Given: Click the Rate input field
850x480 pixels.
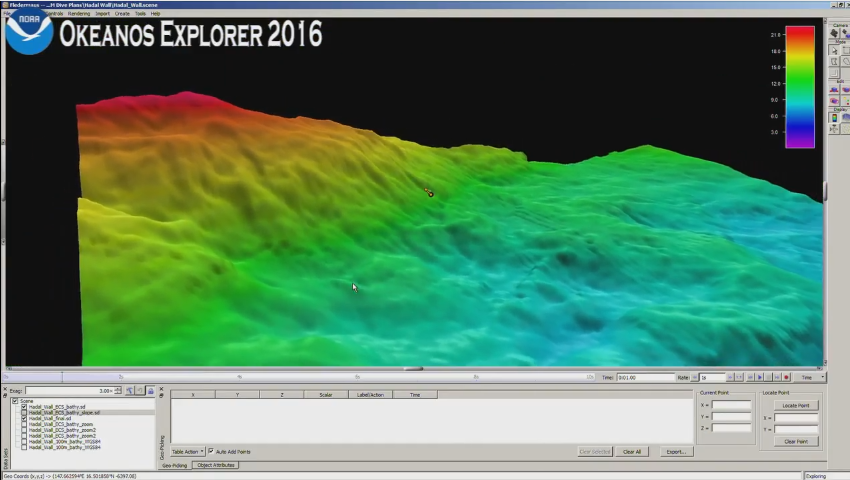Looking at the screenshot, I should click(712, 377).
